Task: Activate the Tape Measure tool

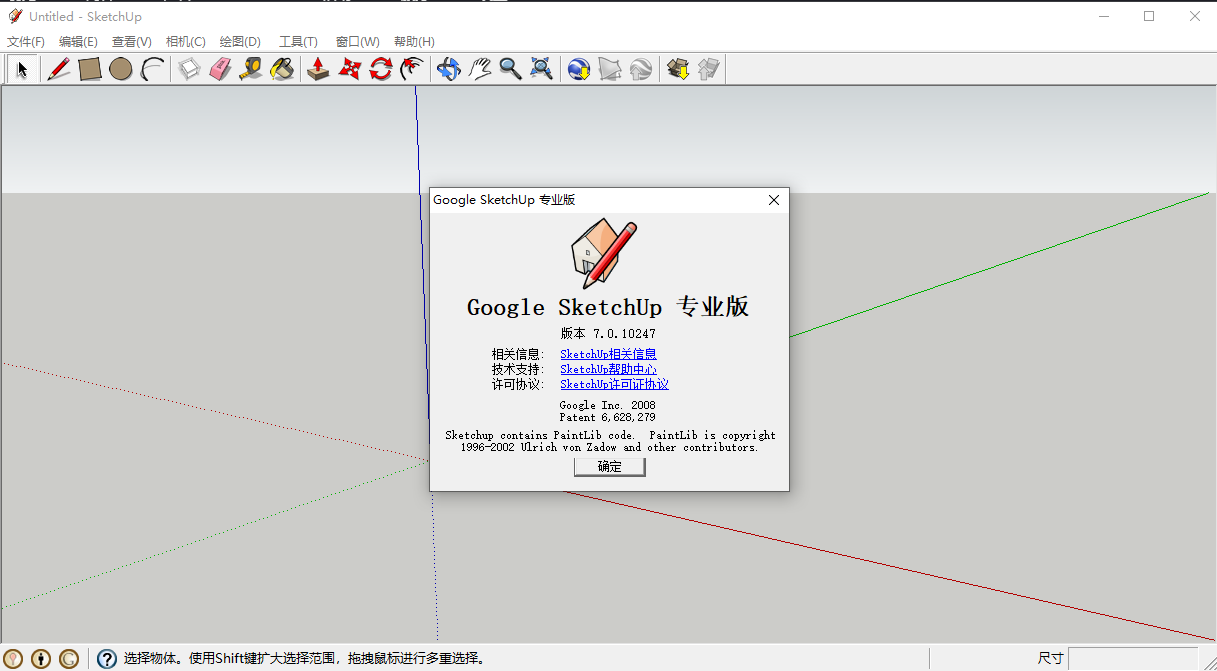Action: [x=251, y=69]
